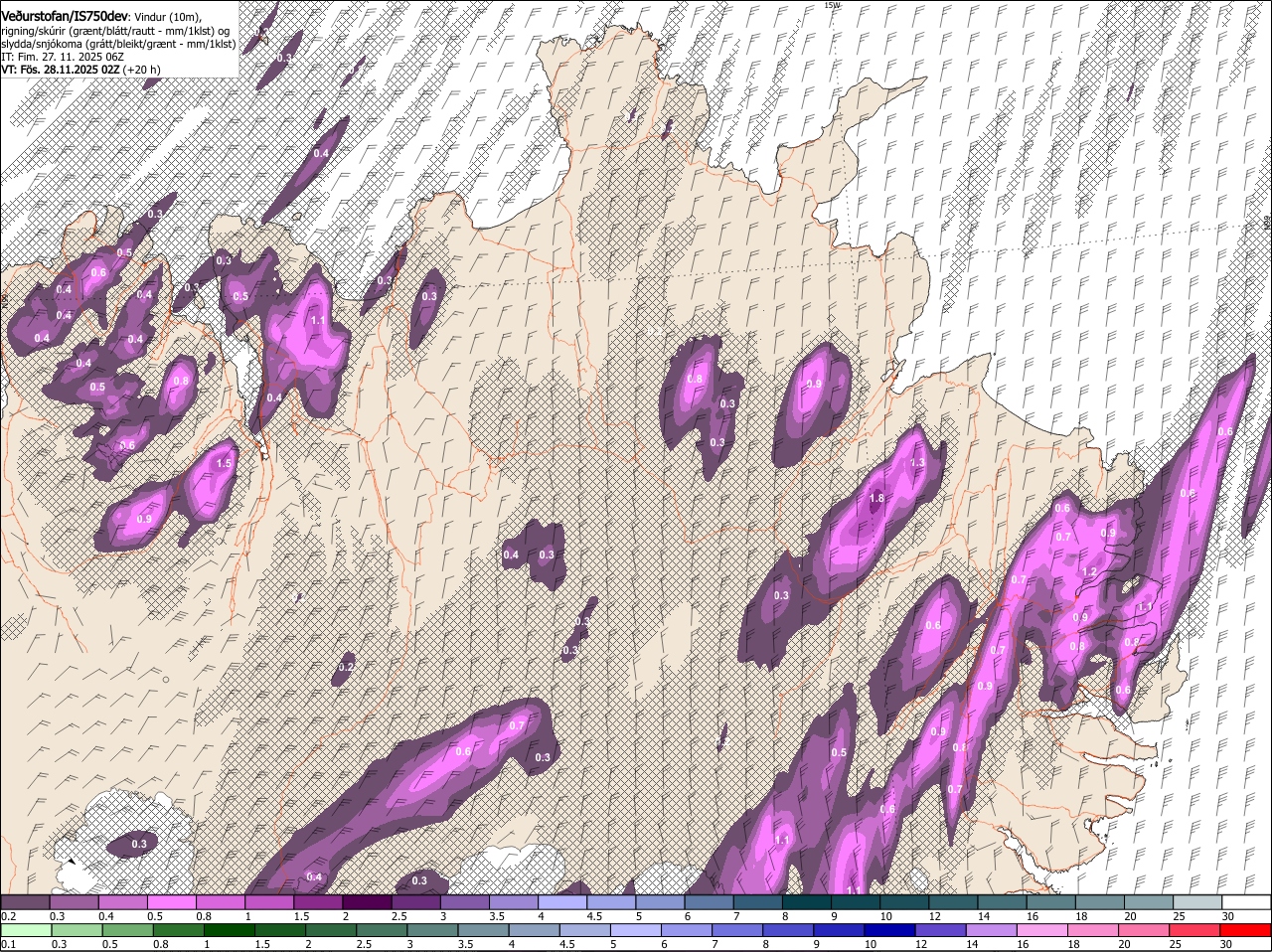
Task: Click the 1.2 value label on the map
Action: (x=1089, y=572)
